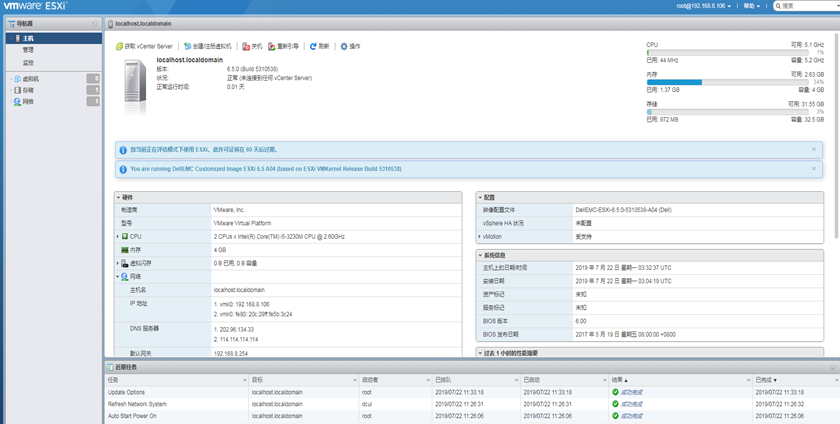840x424 pixels.
Task: Click the 关机 shut down button
Action: (x=252, y=47)
